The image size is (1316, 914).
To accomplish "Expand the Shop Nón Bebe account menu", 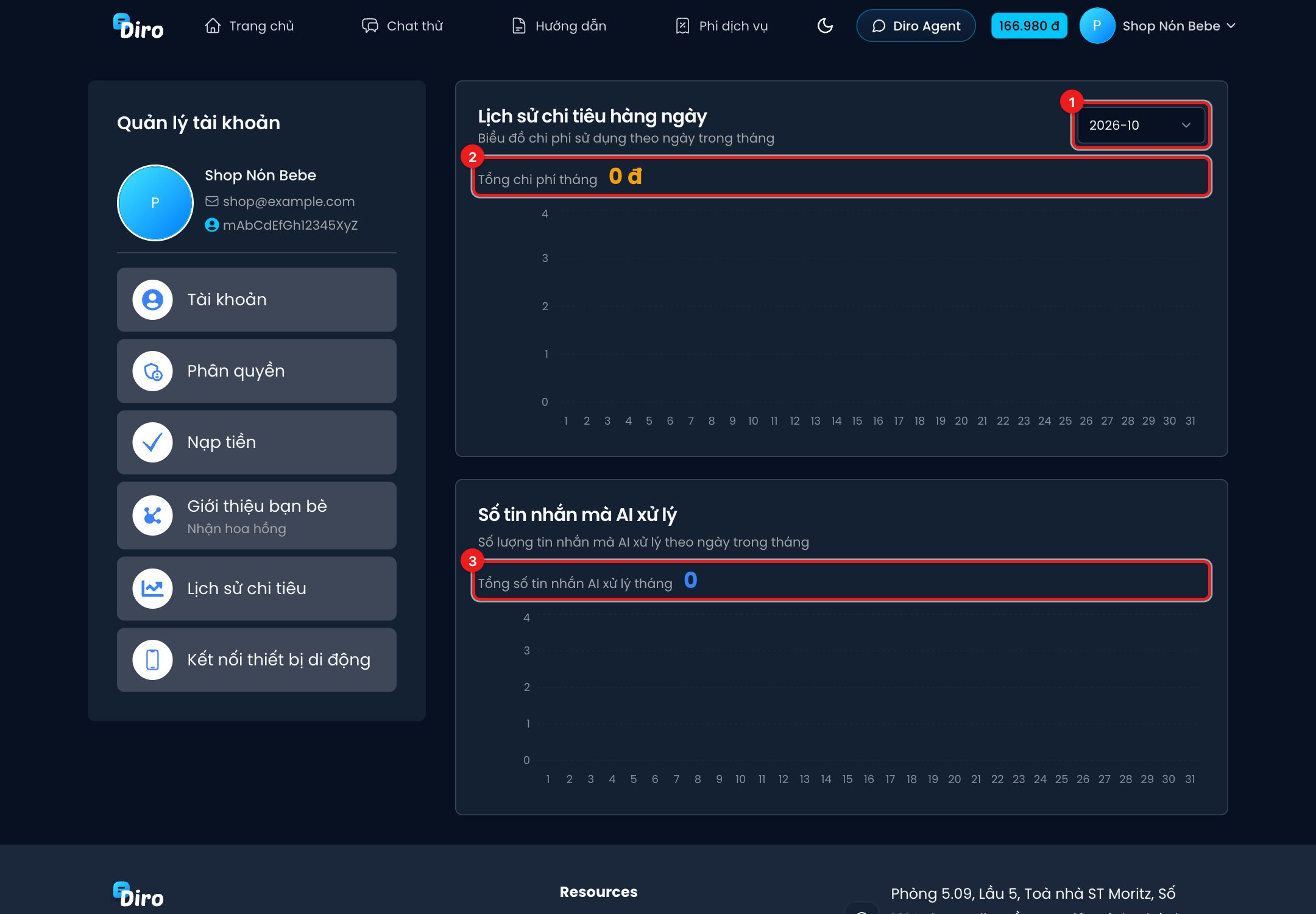I will click(1179, 26).
